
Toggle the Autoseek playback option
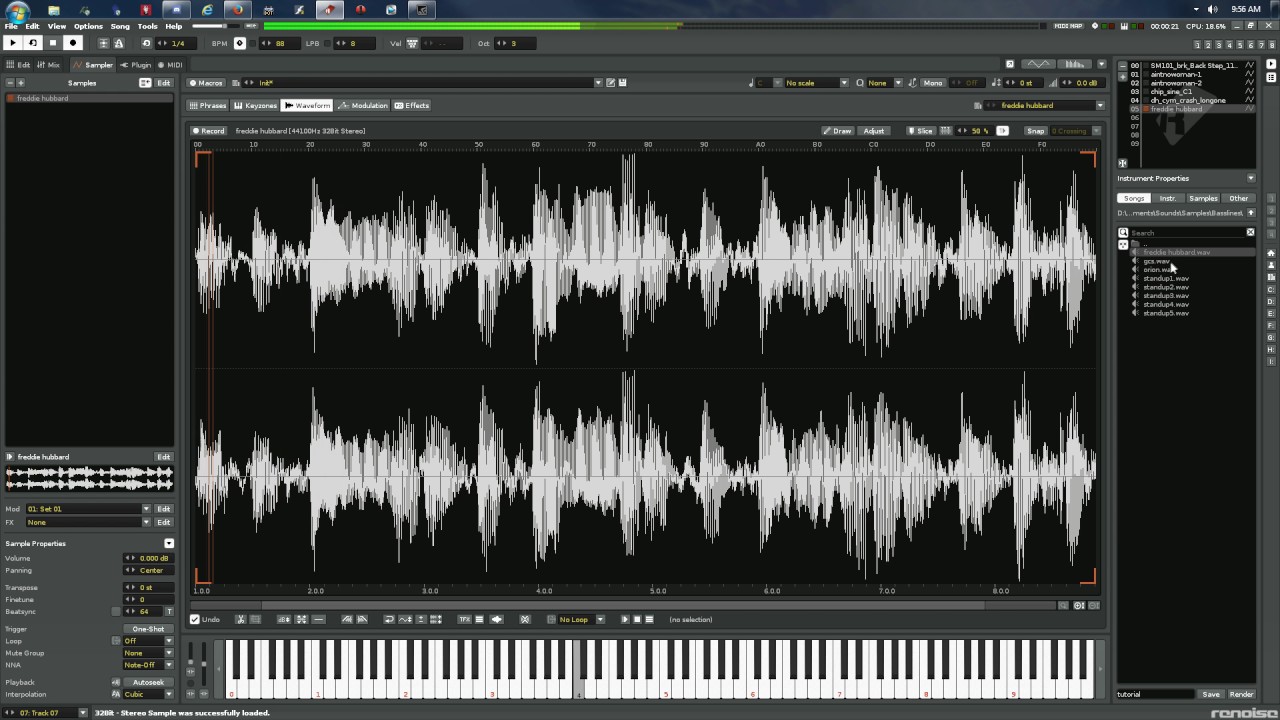148,682
